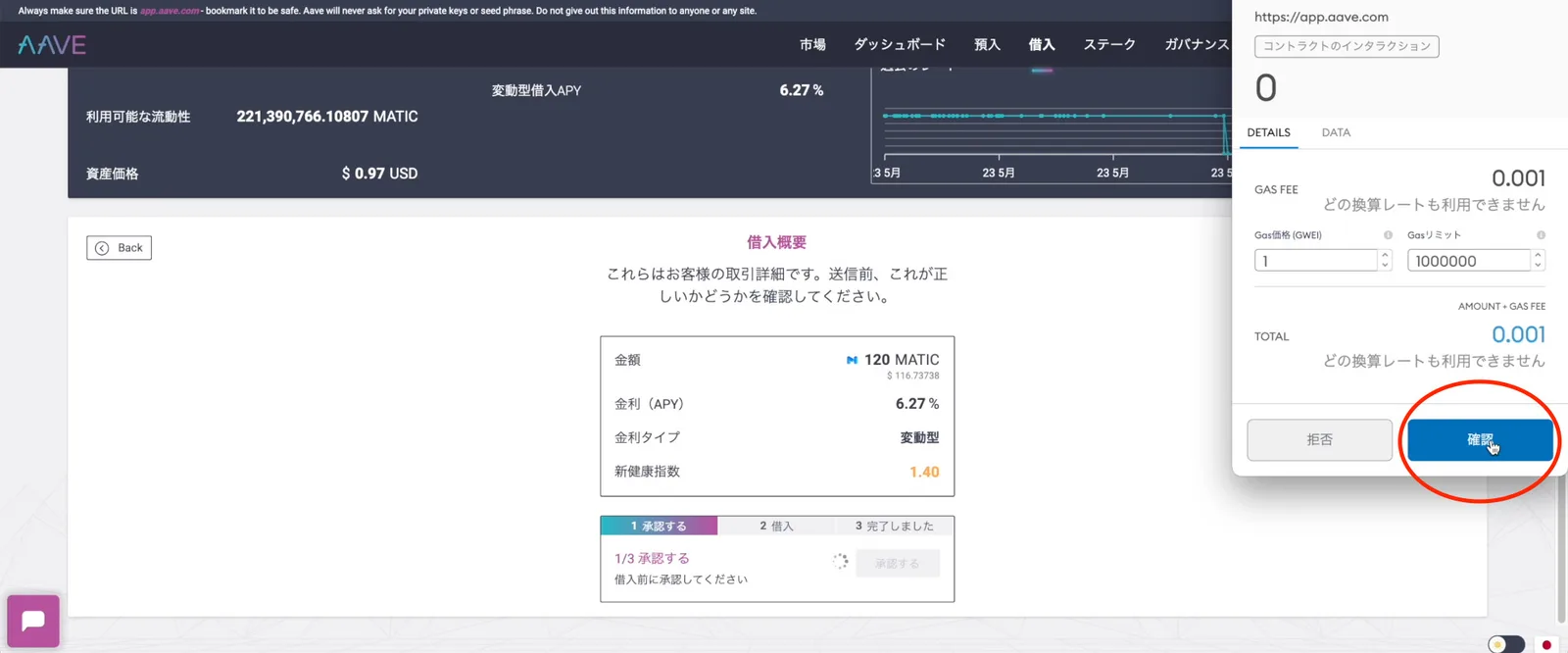Click the 120 MATIC amount value

click(x=902, y=360)
